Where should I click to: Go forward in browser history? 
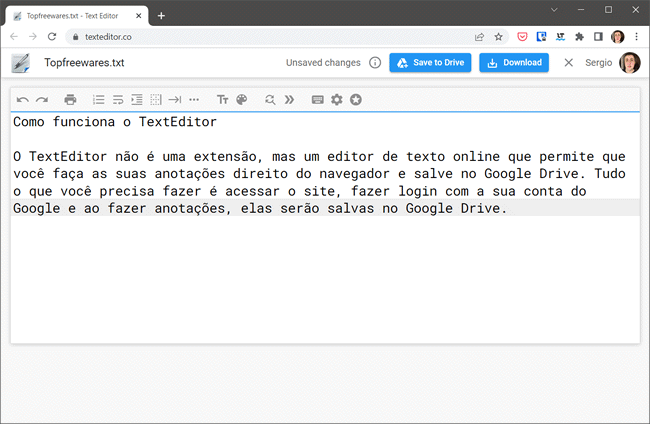click(33, 37)
